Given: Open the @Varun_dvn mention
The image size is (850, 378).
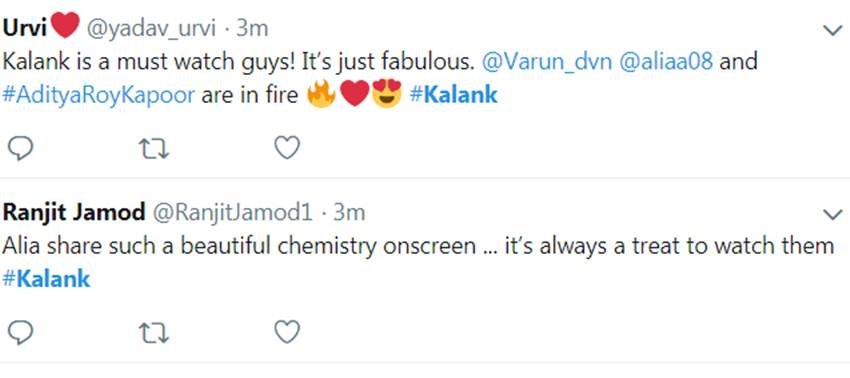Looking at the screenshot, I should pyautogui.click(x=546, y=62).
